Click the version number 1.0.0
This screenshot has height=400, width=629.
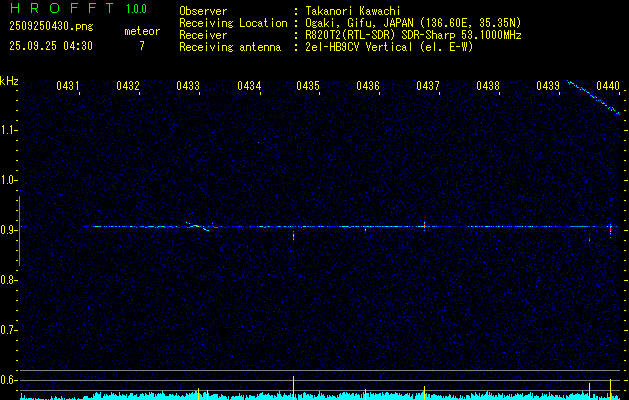(x=136, y=9)
